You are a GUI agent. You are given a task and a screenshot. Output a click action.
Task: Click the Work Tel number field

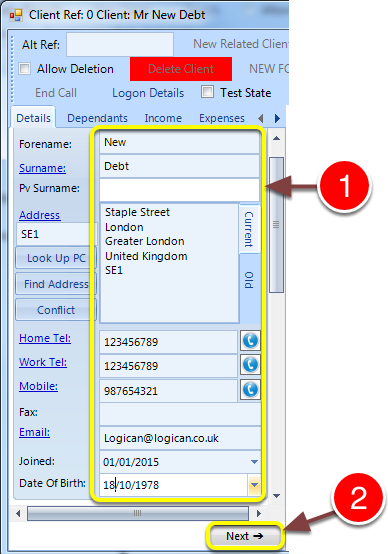[x=168, y=366]
